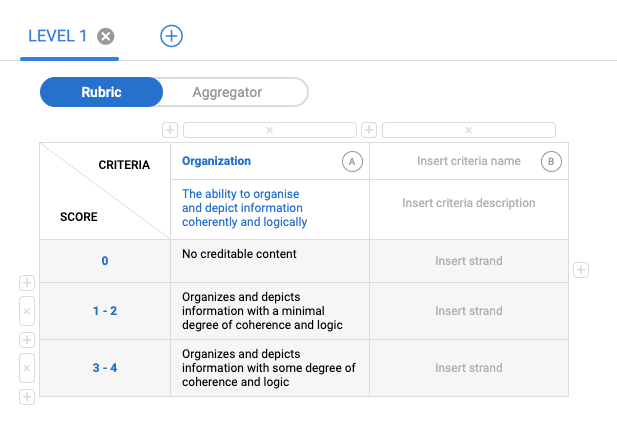Close the LEVEL 1 tab
This screenshot has height=422, width=617.
click(x=106, y=36)
